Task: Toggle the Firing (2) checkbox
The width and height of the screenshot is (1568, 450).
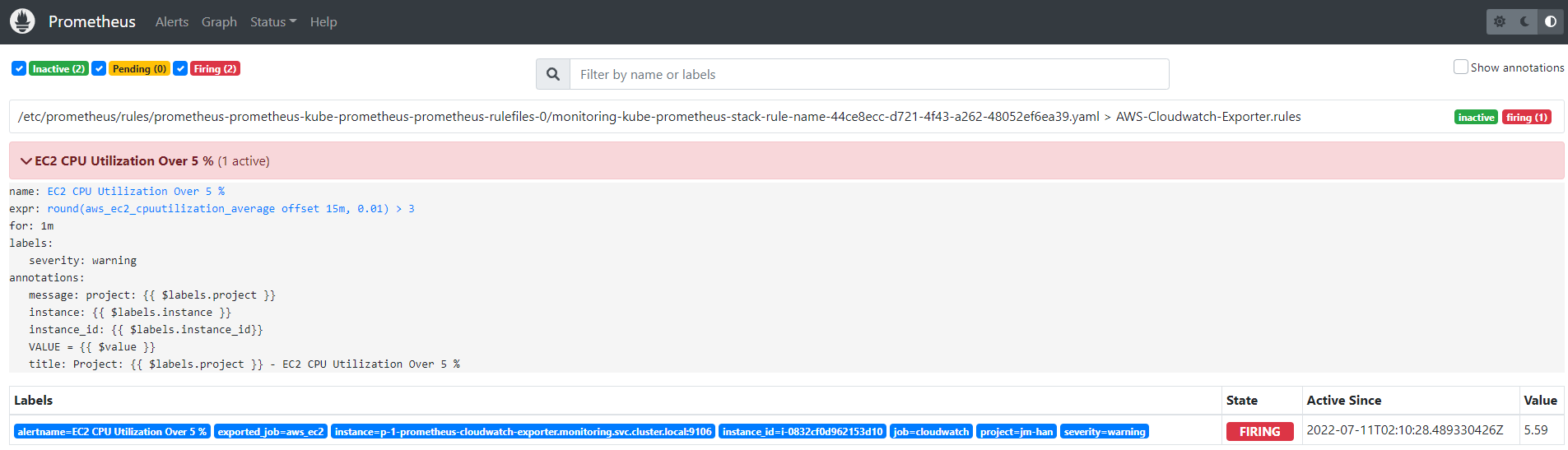Action: (x=180, y=68)
